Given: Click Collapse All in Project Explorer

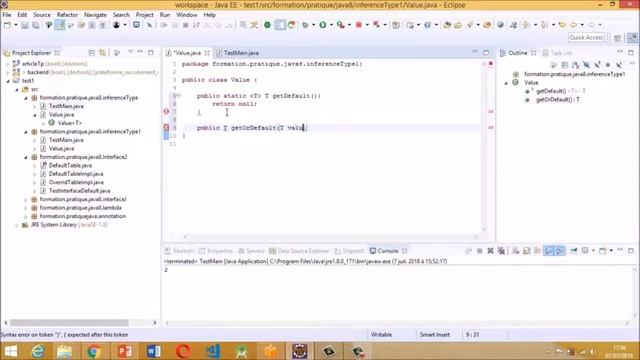Looking at the screenshot, I should click(x=91, y=53).
